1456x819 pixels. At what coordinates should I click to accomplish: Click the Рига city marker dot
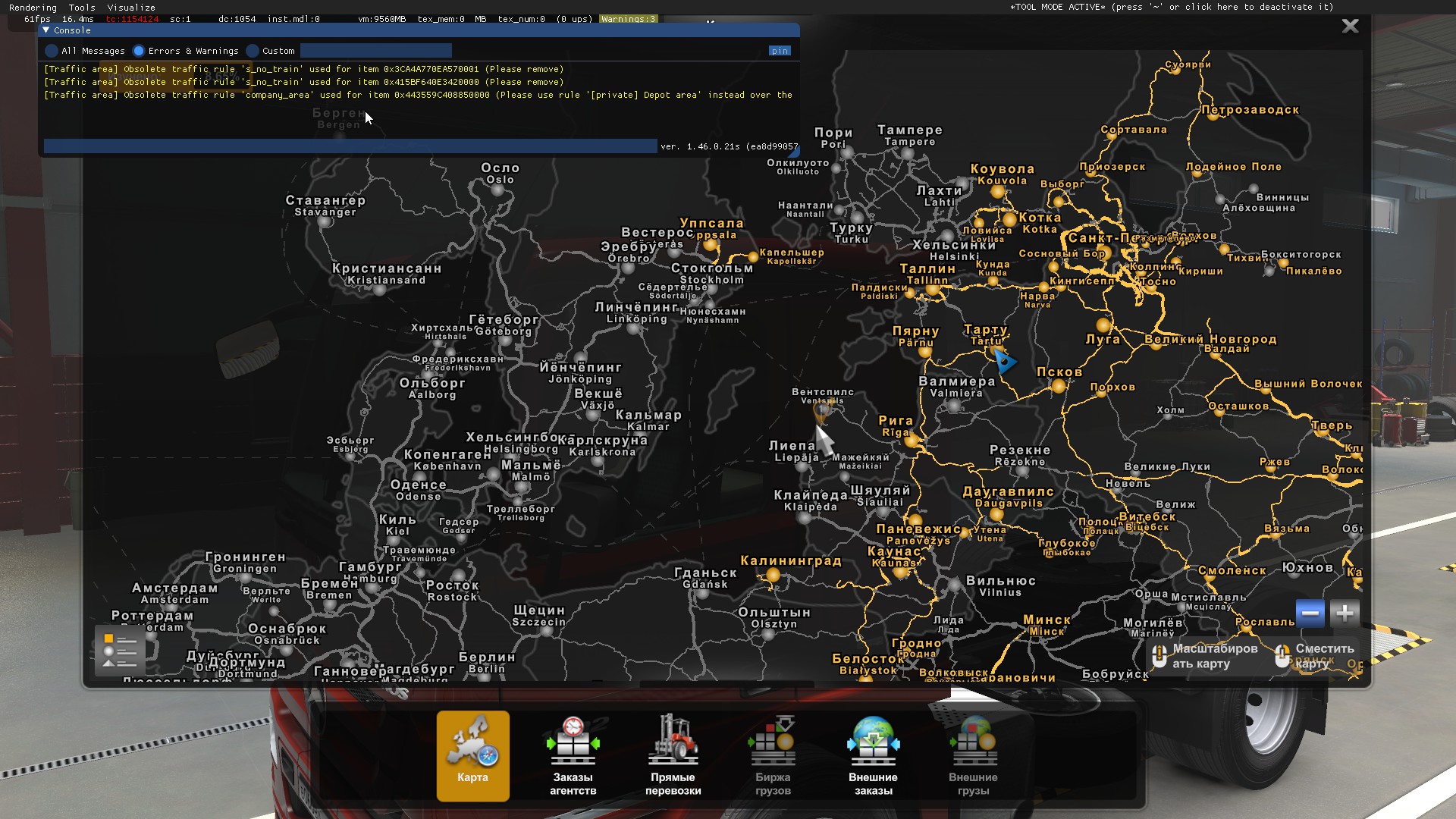coord(911,439)
